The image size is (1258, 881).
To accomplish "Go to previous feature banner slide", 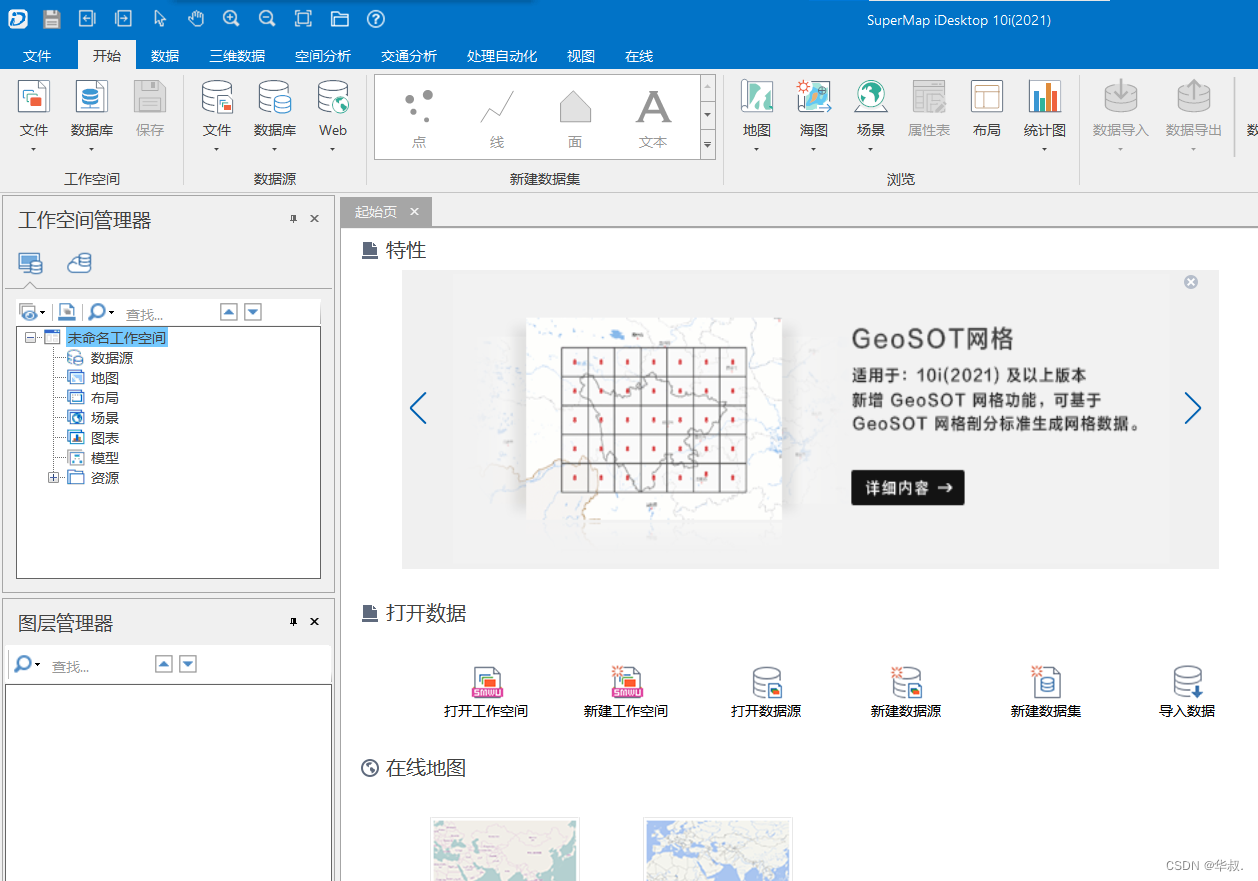I will pos(418,408).
